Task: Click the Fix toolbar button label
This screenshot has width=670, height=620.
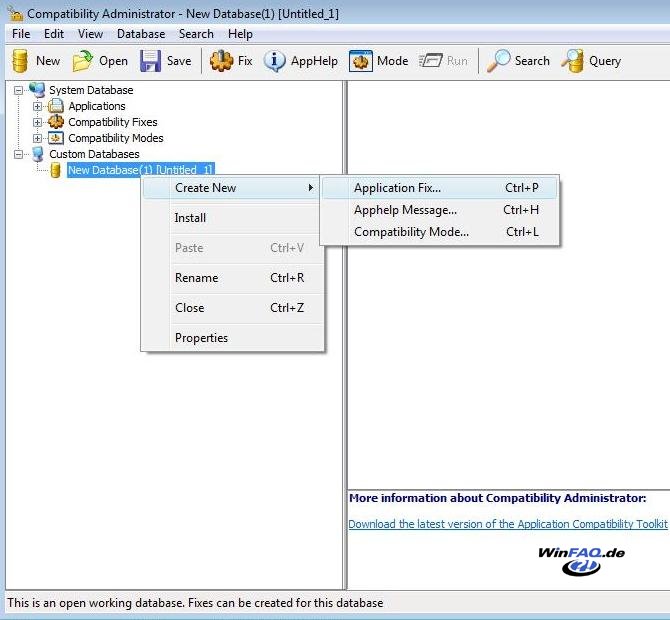Action: [245, 61]
